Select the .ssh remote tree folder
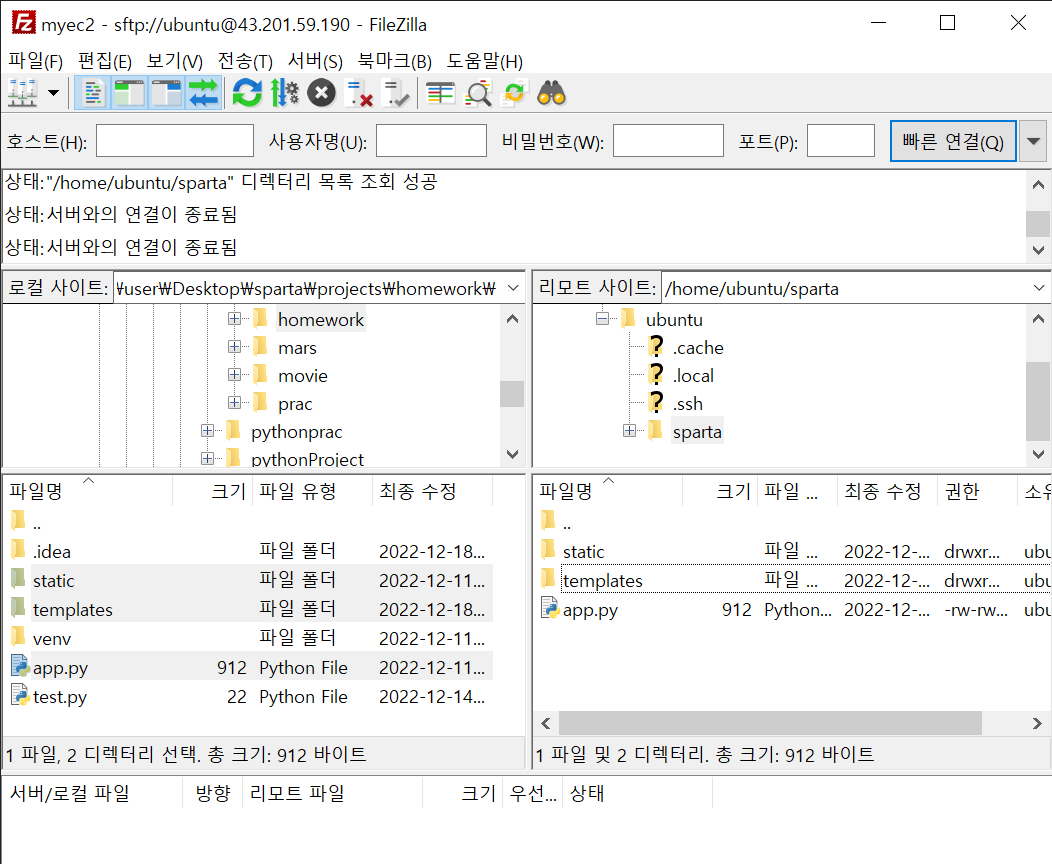Screen dimensions: 1052x864 click(x=688, y=404)
